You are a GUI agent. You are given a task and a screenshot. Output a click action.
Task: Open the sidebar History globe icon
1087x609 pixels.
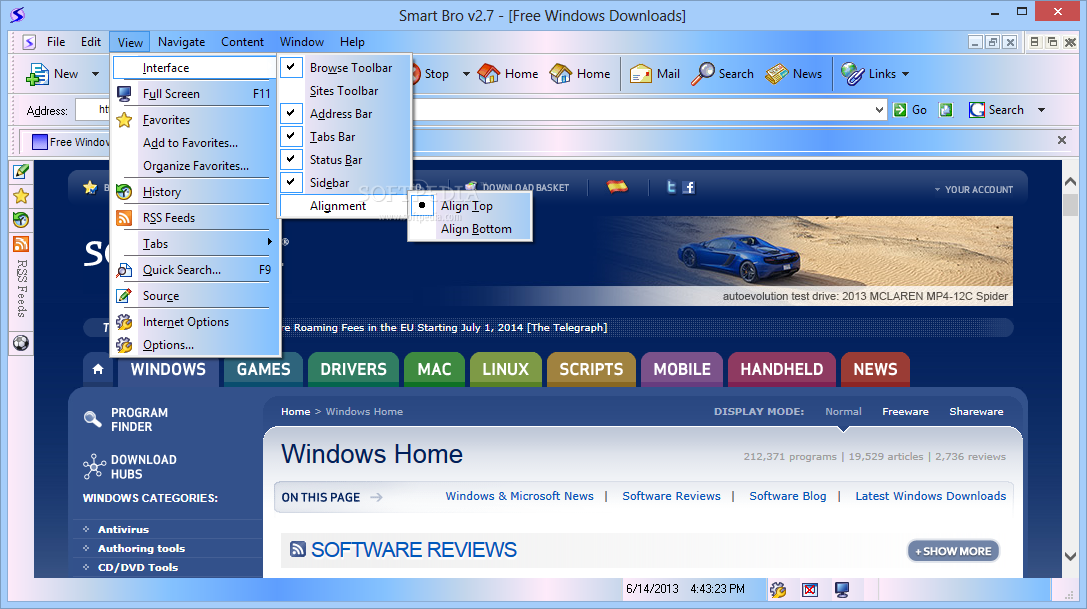pos(21,220)
